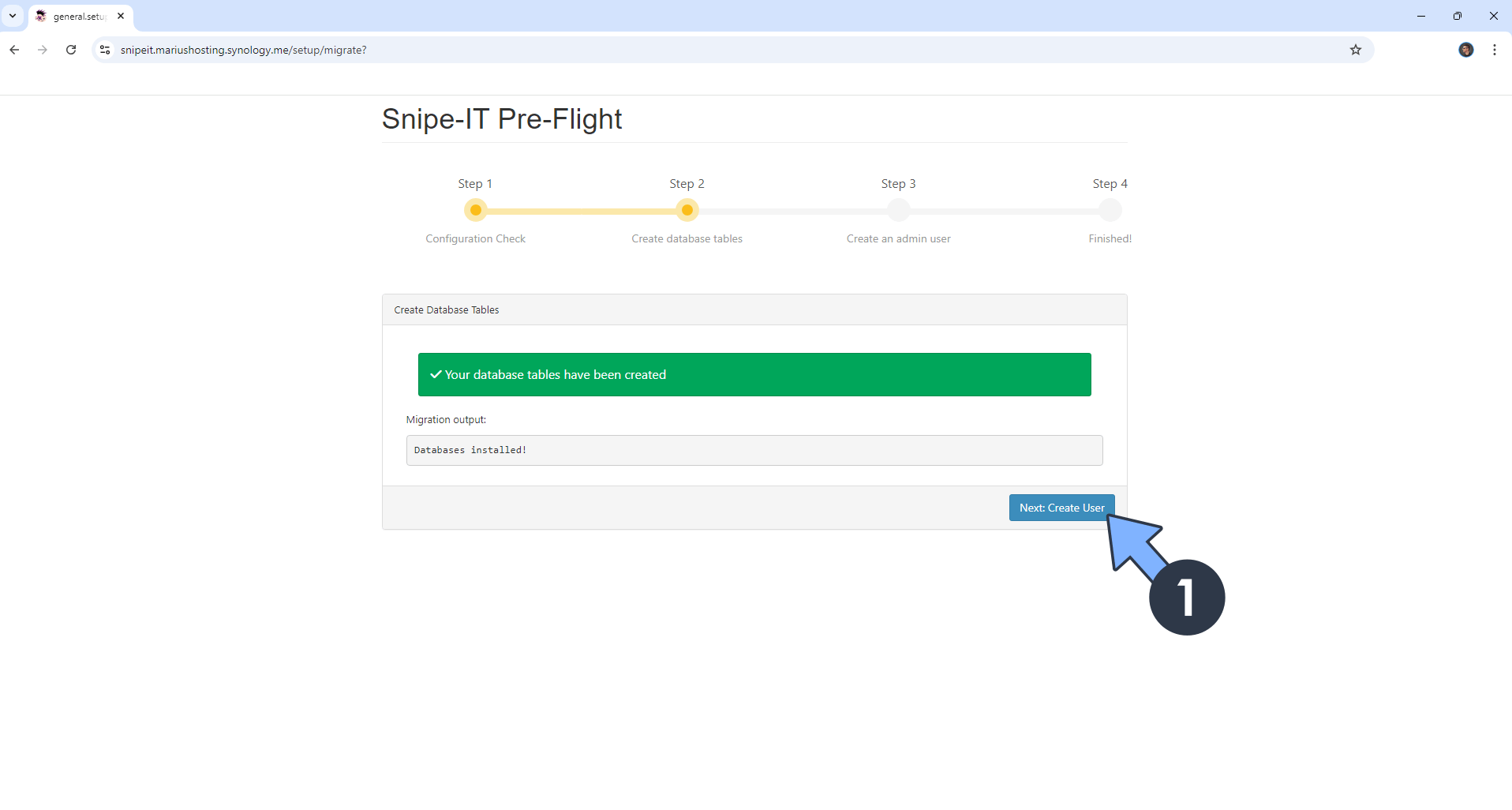Open Chrome's three-dot menu
This screenshot has height=810, width=1512.
click(1495, 50)
